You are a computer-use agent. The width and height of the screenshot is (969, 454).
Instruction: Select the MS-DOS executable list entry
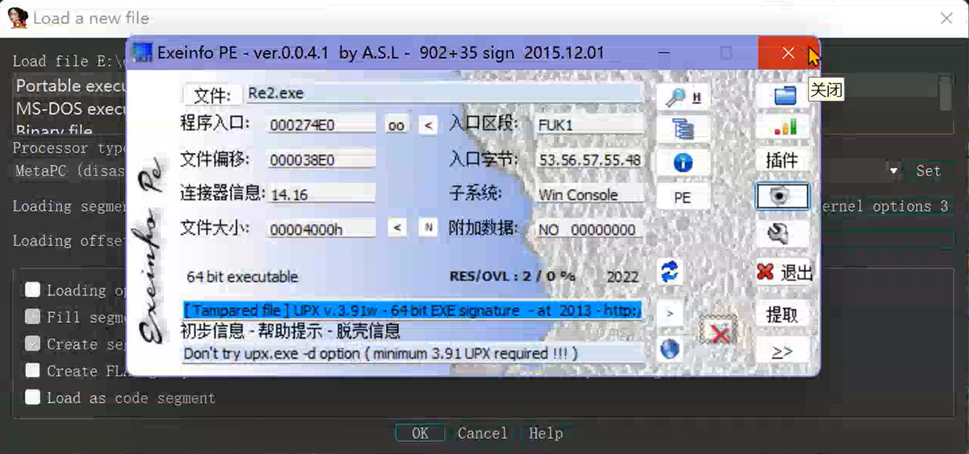coord(72,109)
